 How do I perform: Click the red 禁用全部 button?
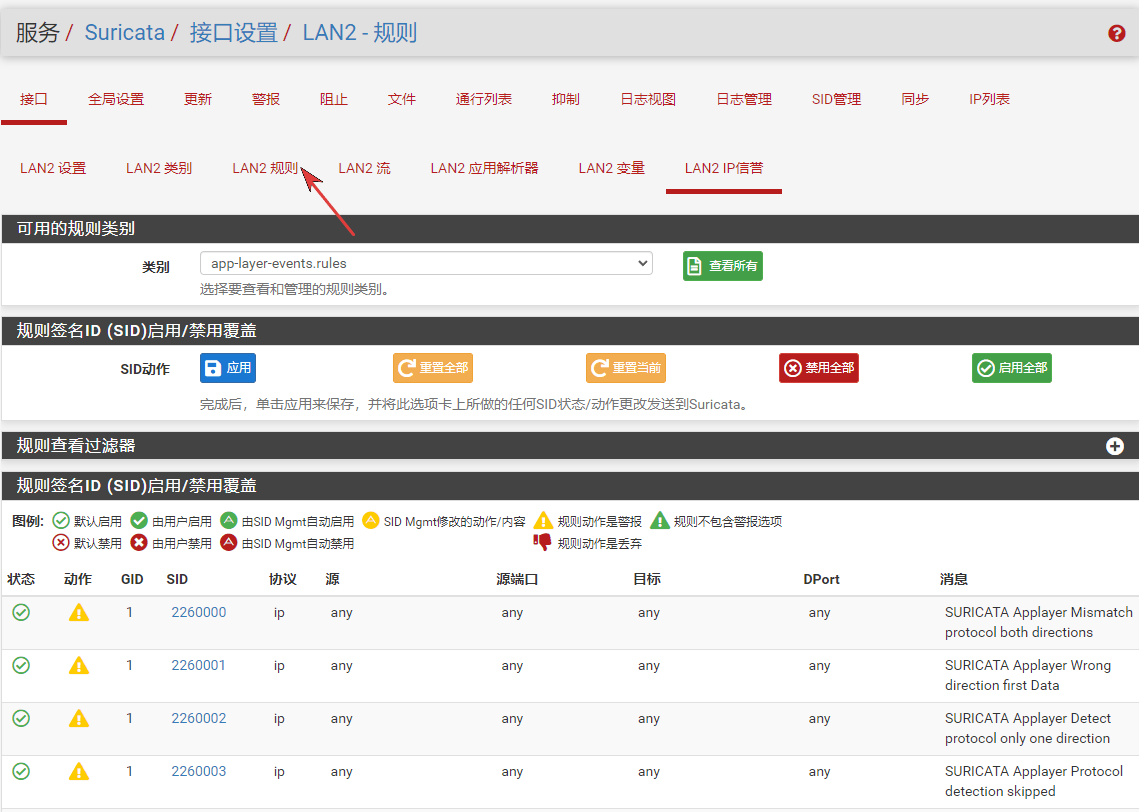point(818,368)
